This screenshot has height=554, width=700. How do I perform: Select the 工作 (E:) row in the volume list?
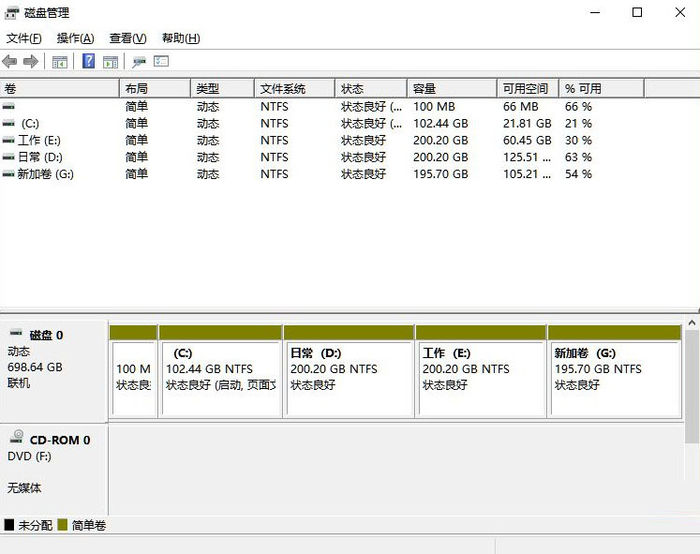[x=40, y=140]
